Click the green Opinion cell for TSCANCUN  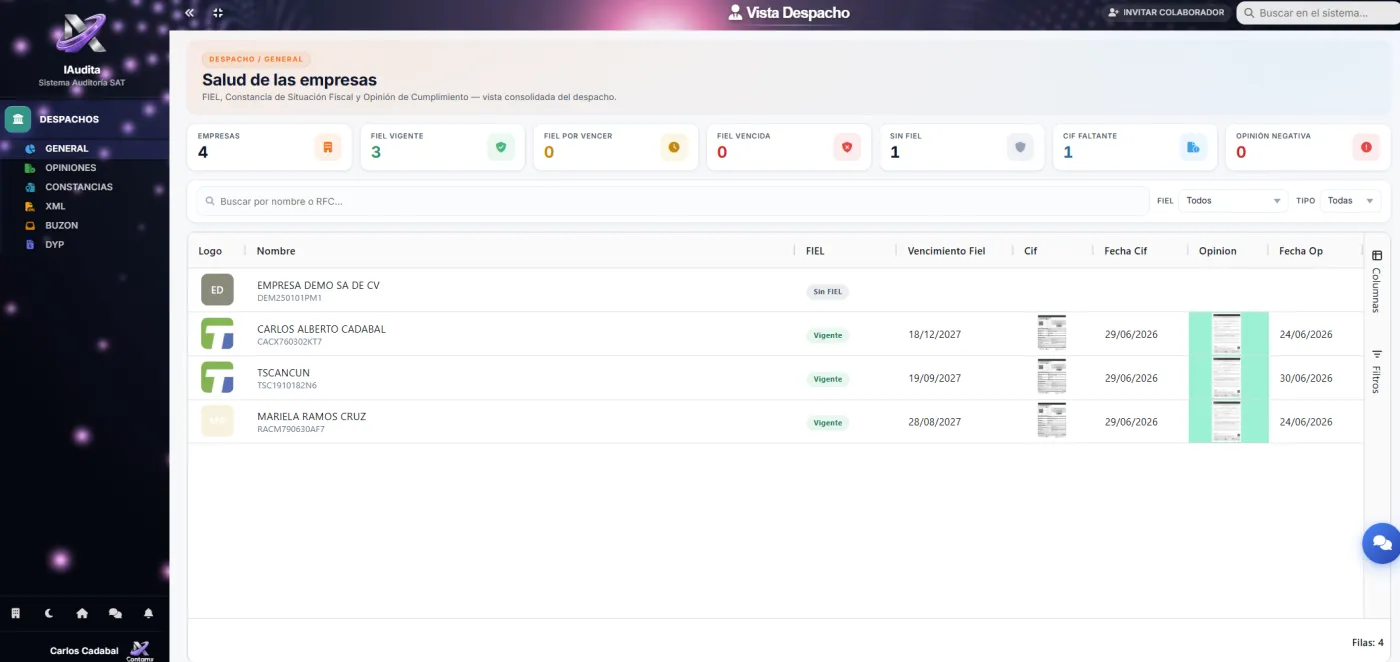[1228, 378]
